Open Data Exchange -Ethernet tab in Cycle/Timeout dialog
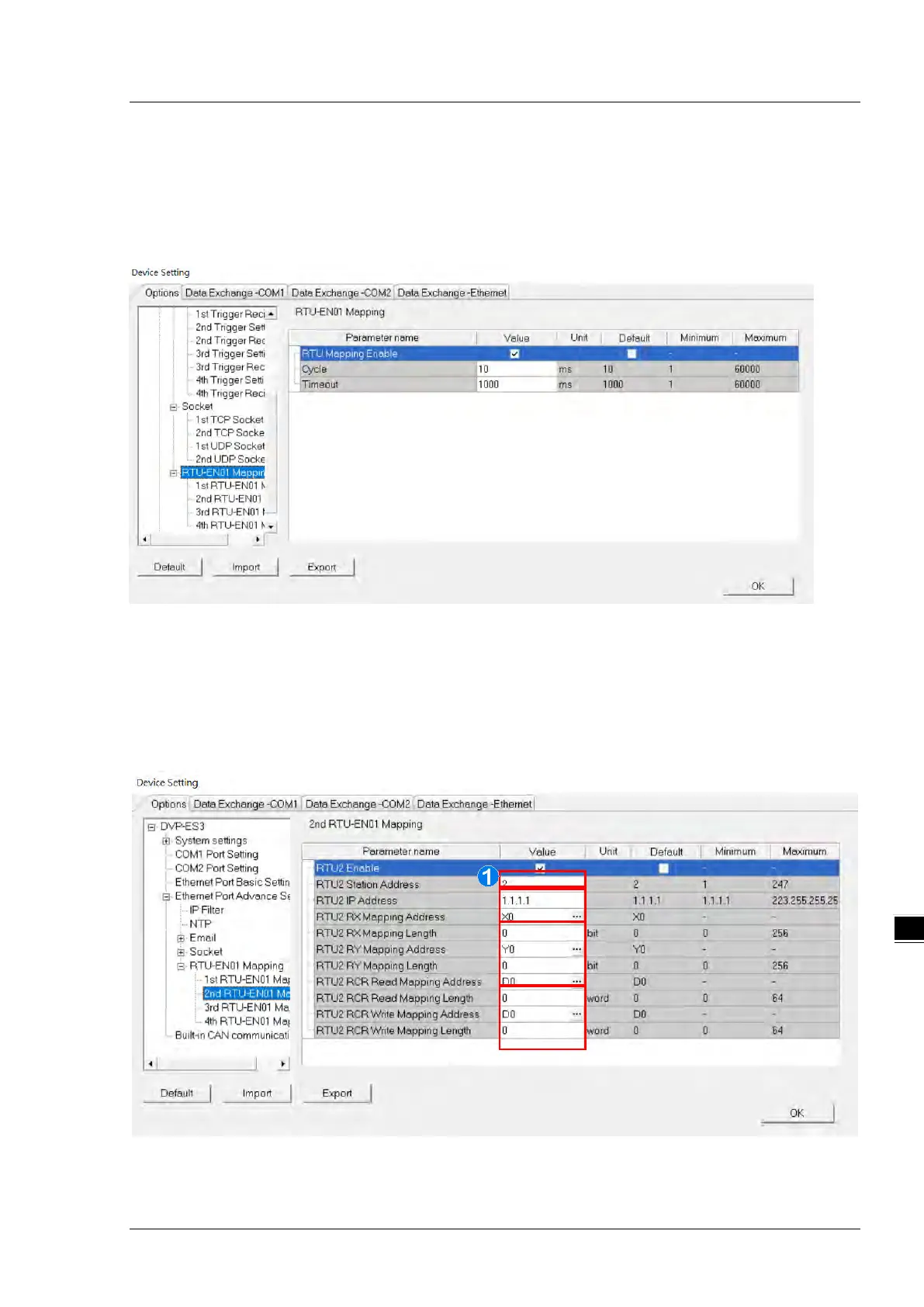Image resolution: width=924 pixels, height=1307 pixels. [x=452, y=293]
